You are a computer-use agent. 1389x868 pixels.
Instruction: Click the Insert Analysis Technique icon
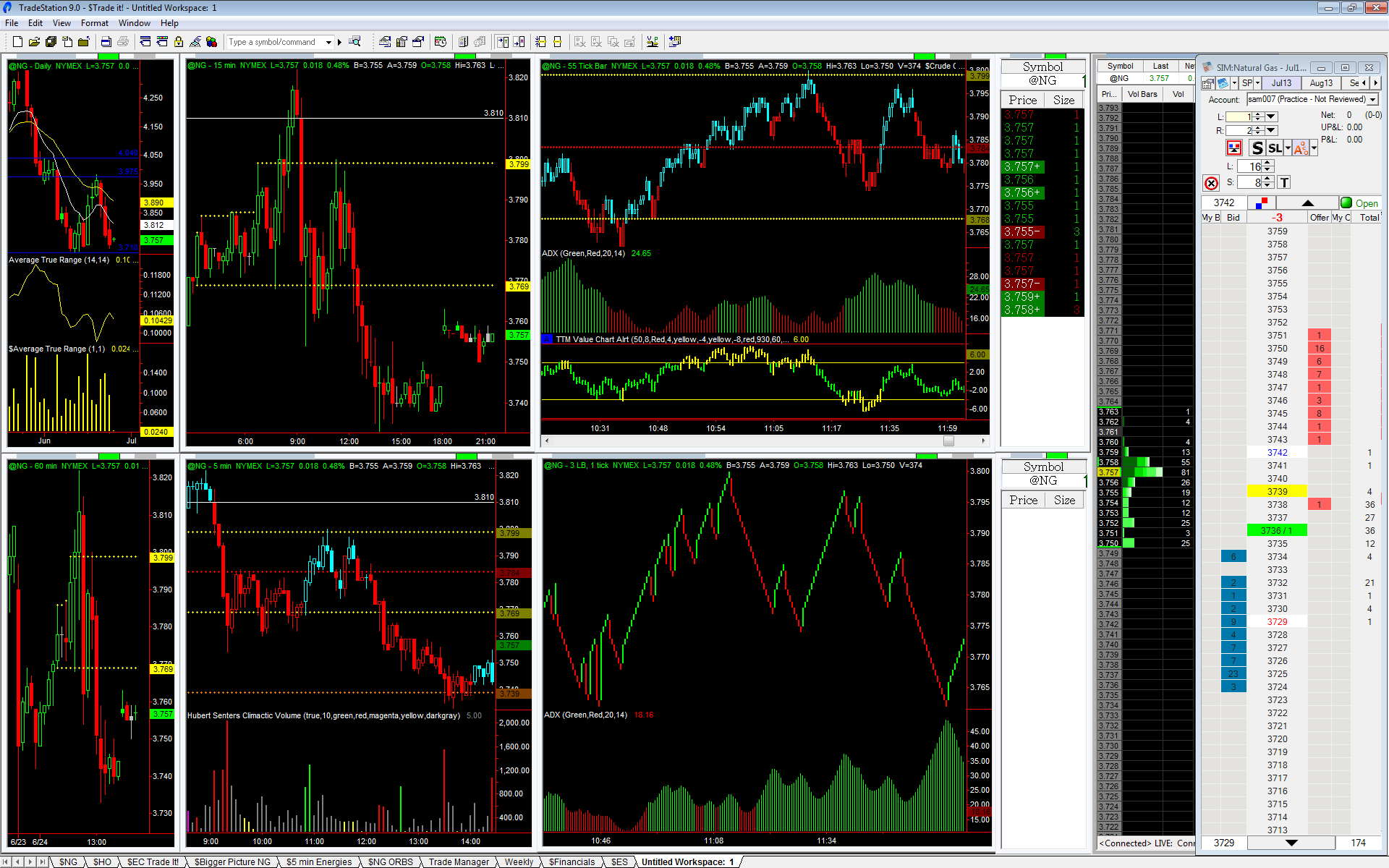point(385,42)
